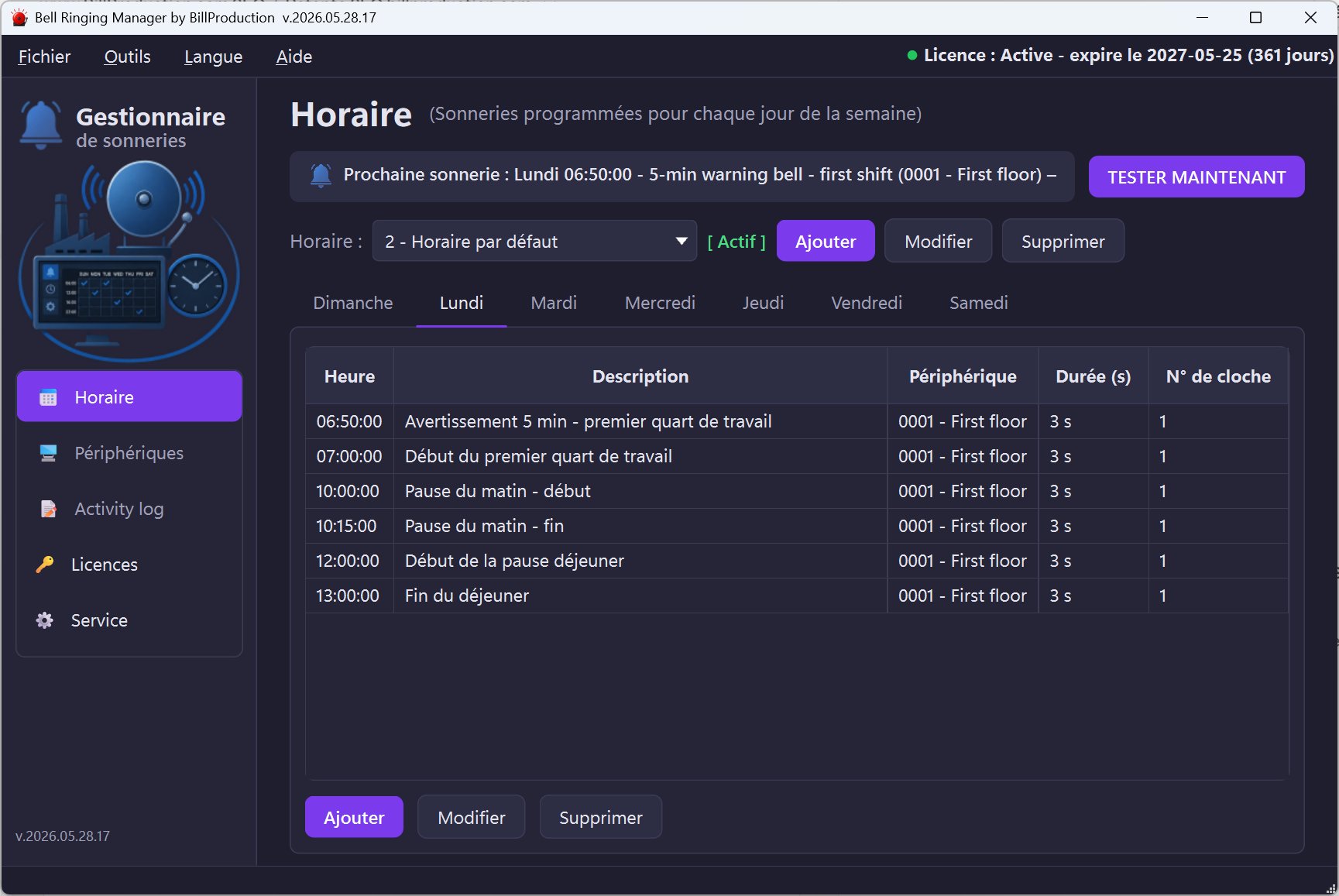Screen dimensions: 1339x896
Task: Click device cell in the 13:00:00 row
Action: coord(963,596)
